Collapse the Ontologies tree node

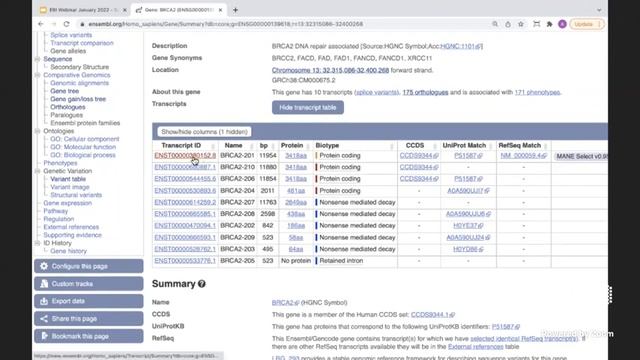[38, 131]
